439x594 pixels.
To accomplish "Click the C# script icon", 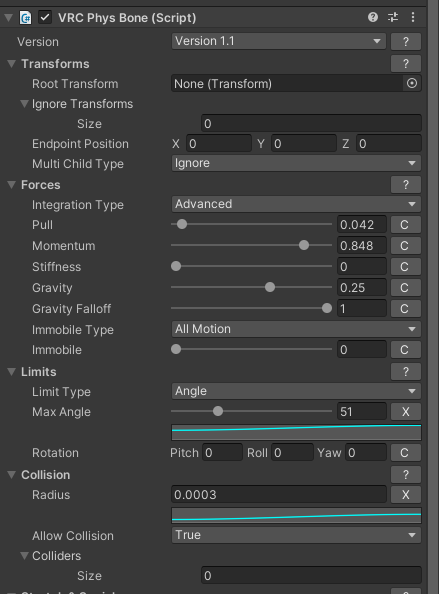I will [x=25, y=18].
